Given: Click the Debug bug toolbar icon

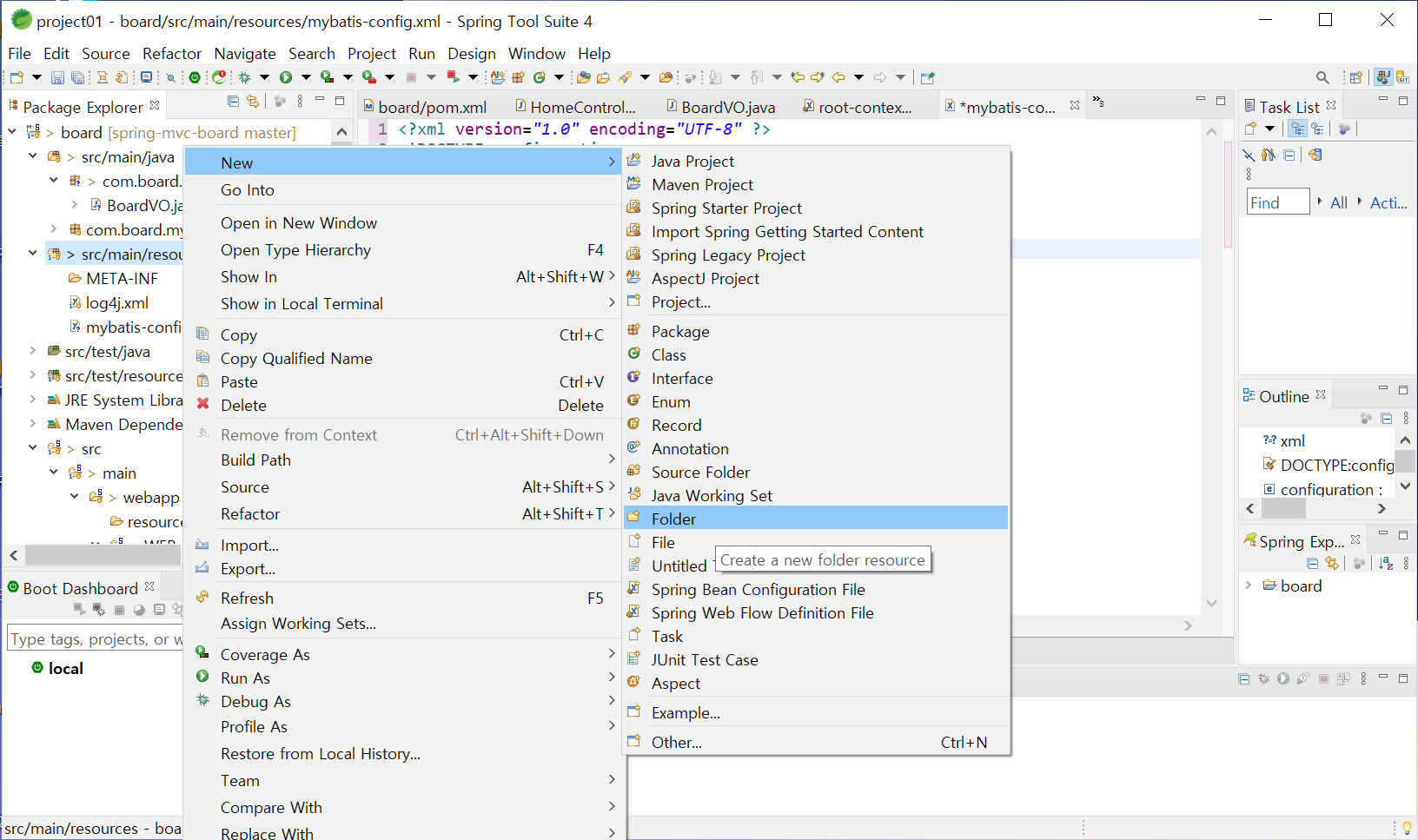Looking at the screenshot, I should 245,77.
